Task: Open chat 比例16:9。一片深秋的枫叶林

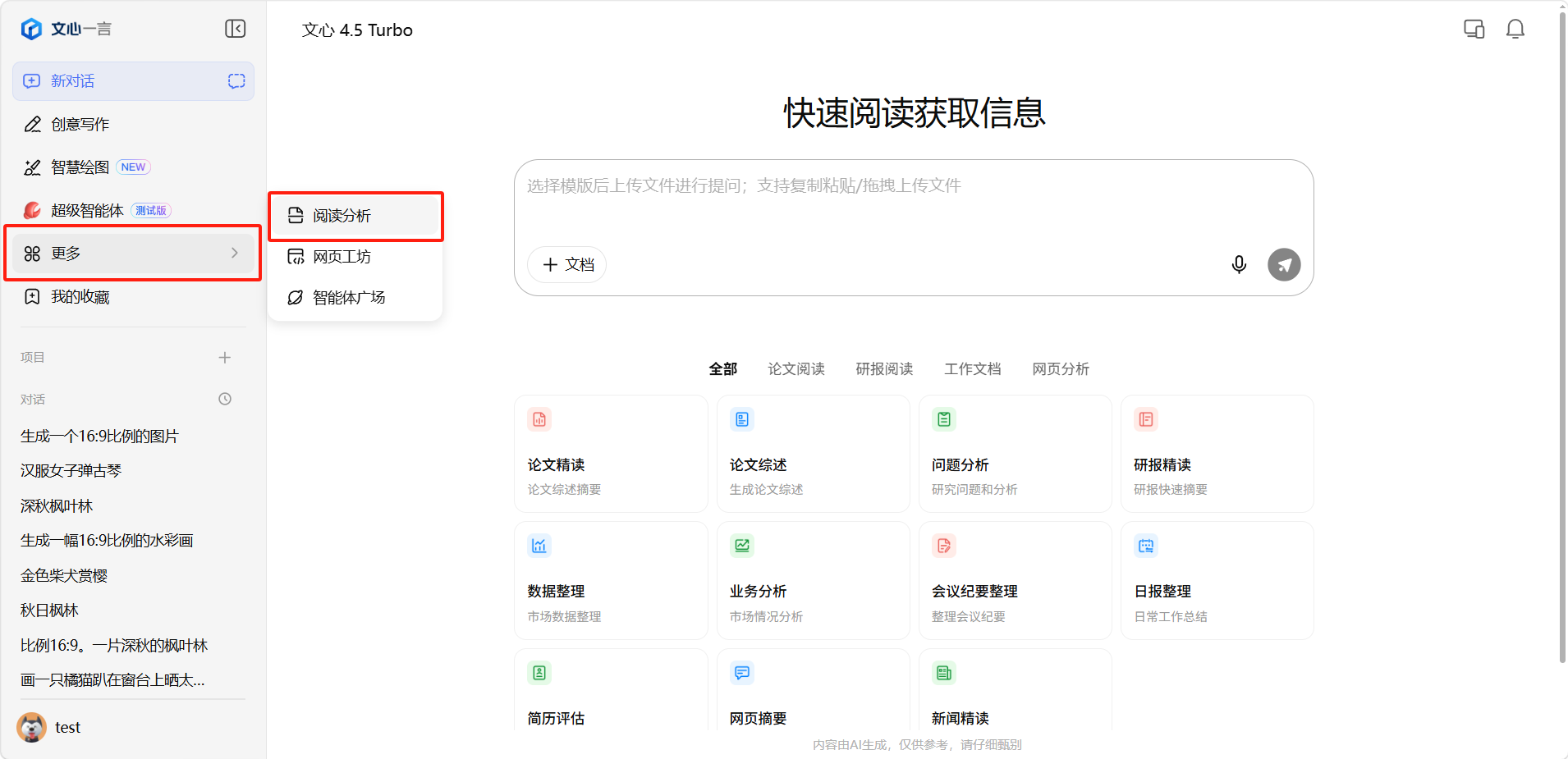Action: [x=114, y=646]
